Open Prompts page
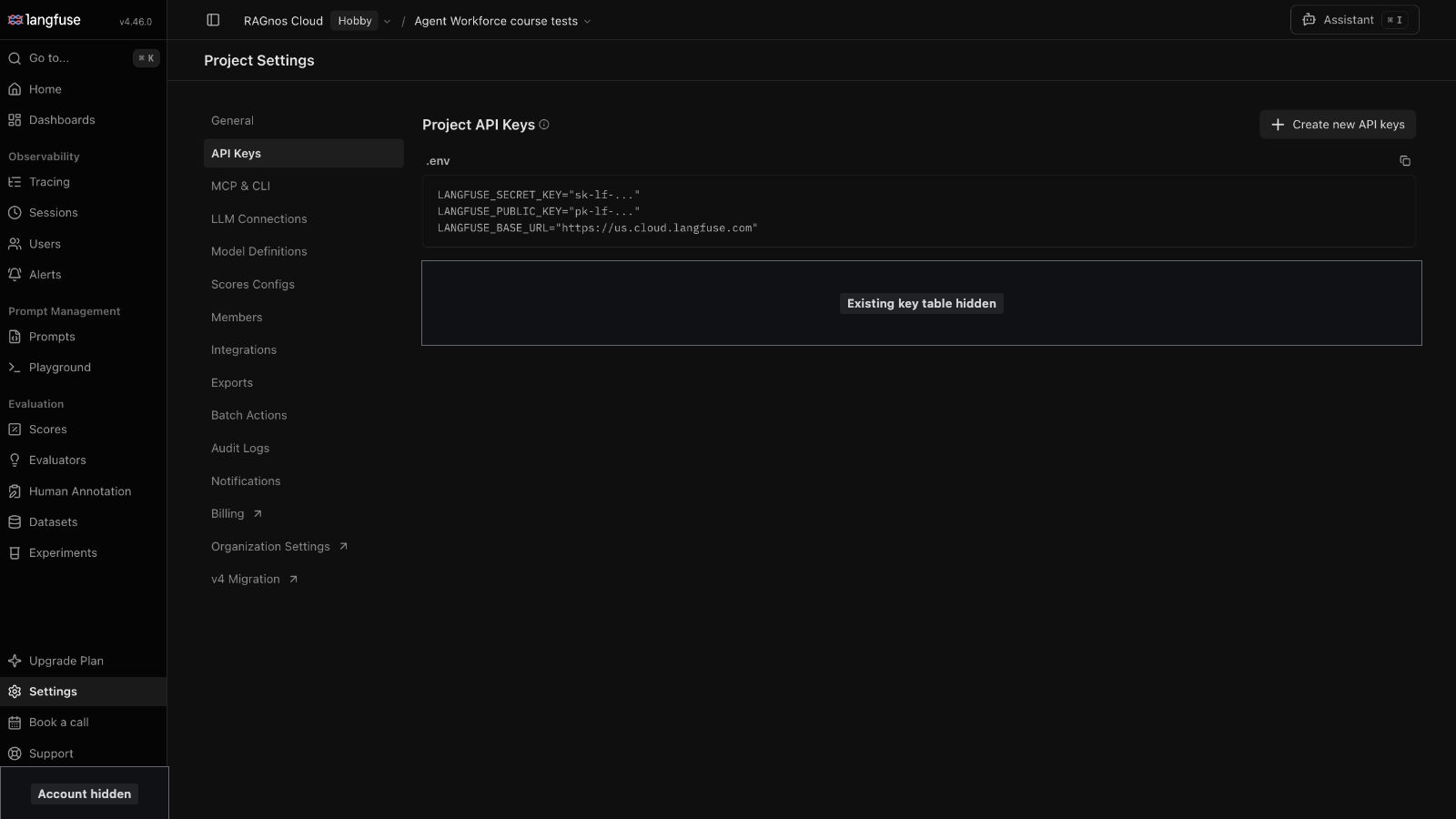 coord(84,337)
